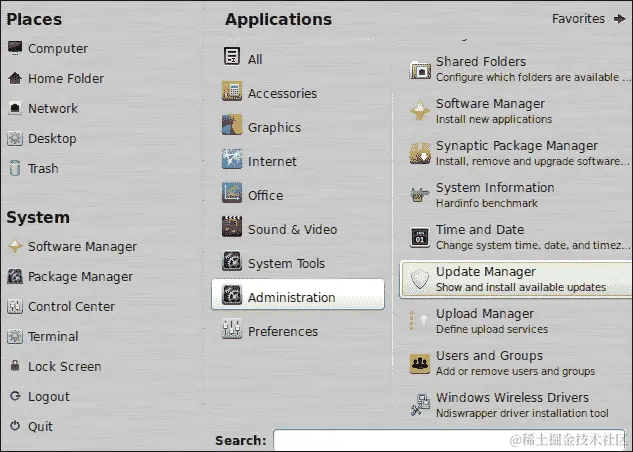
Task: Select the Graphics category label
Action: point(274,128)
